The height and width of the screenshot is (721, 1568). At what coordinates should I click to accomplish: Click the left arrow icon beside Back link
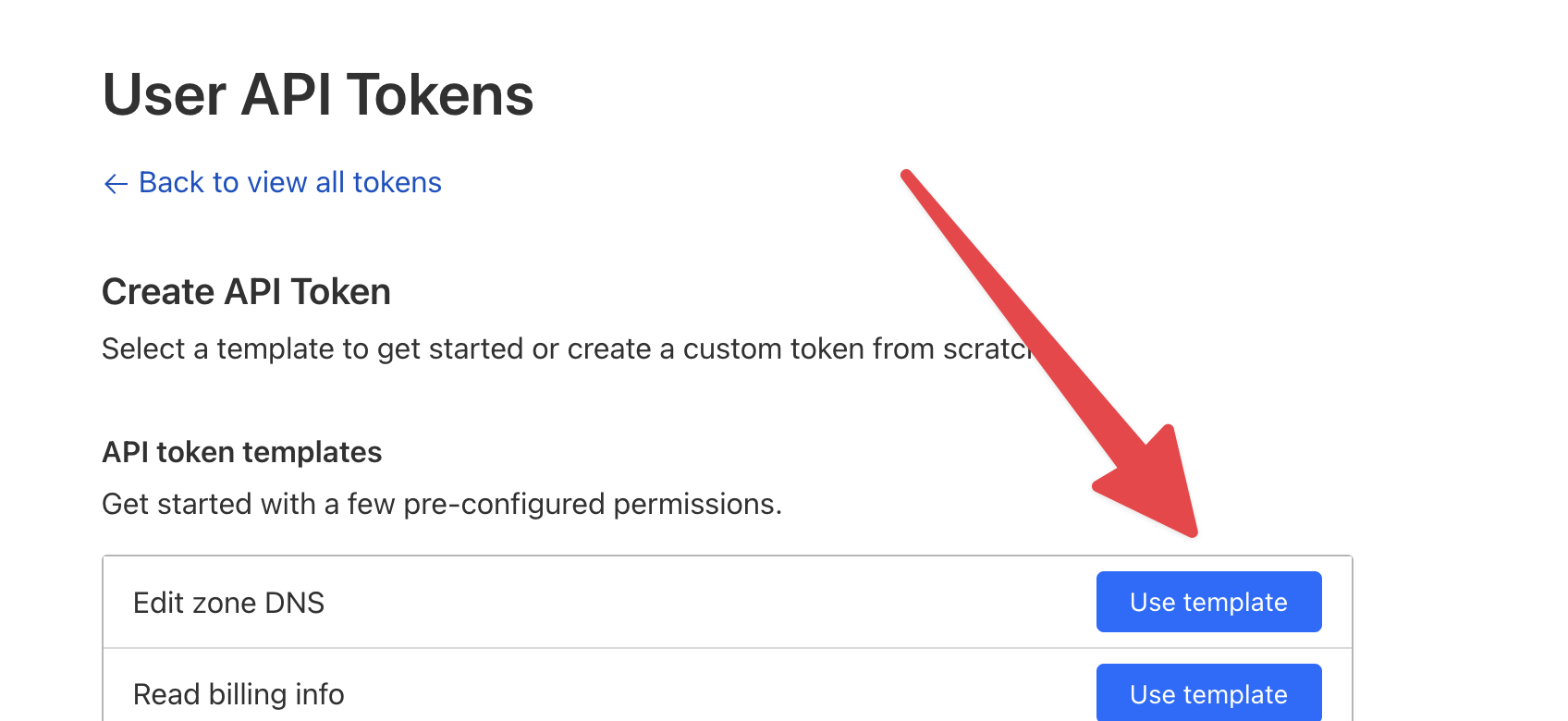pyautogui.click(x=116, y=184)
